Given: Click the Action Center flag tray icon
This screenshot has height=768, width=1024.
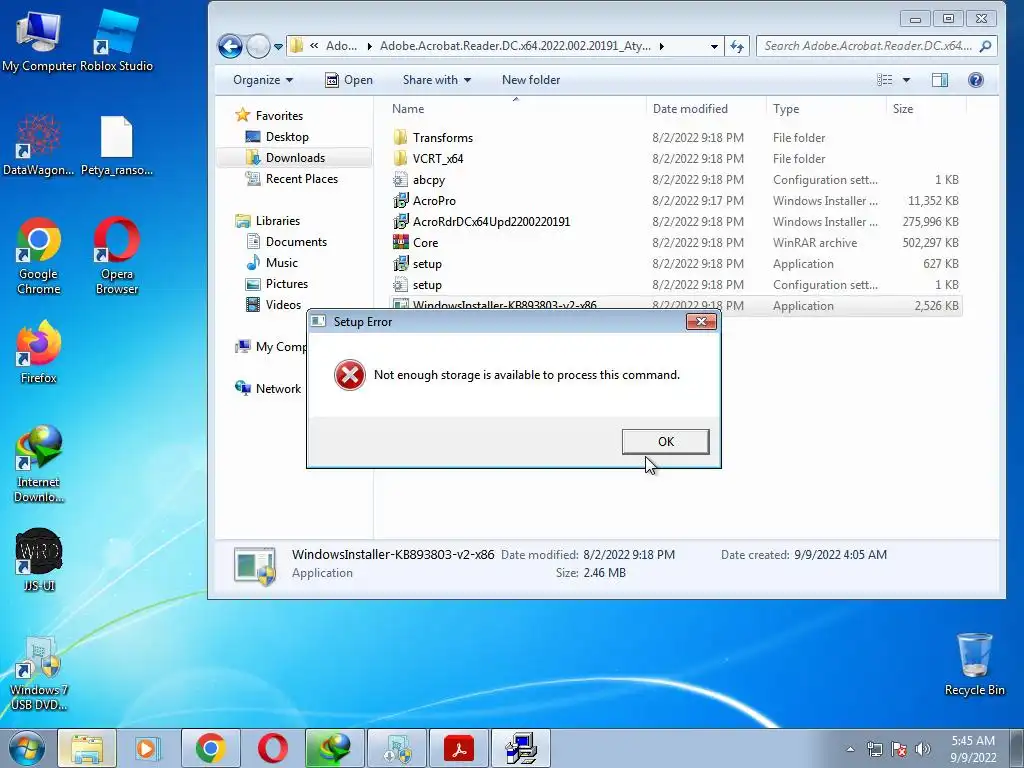Looking at the screenshot, I should (899, 749).
